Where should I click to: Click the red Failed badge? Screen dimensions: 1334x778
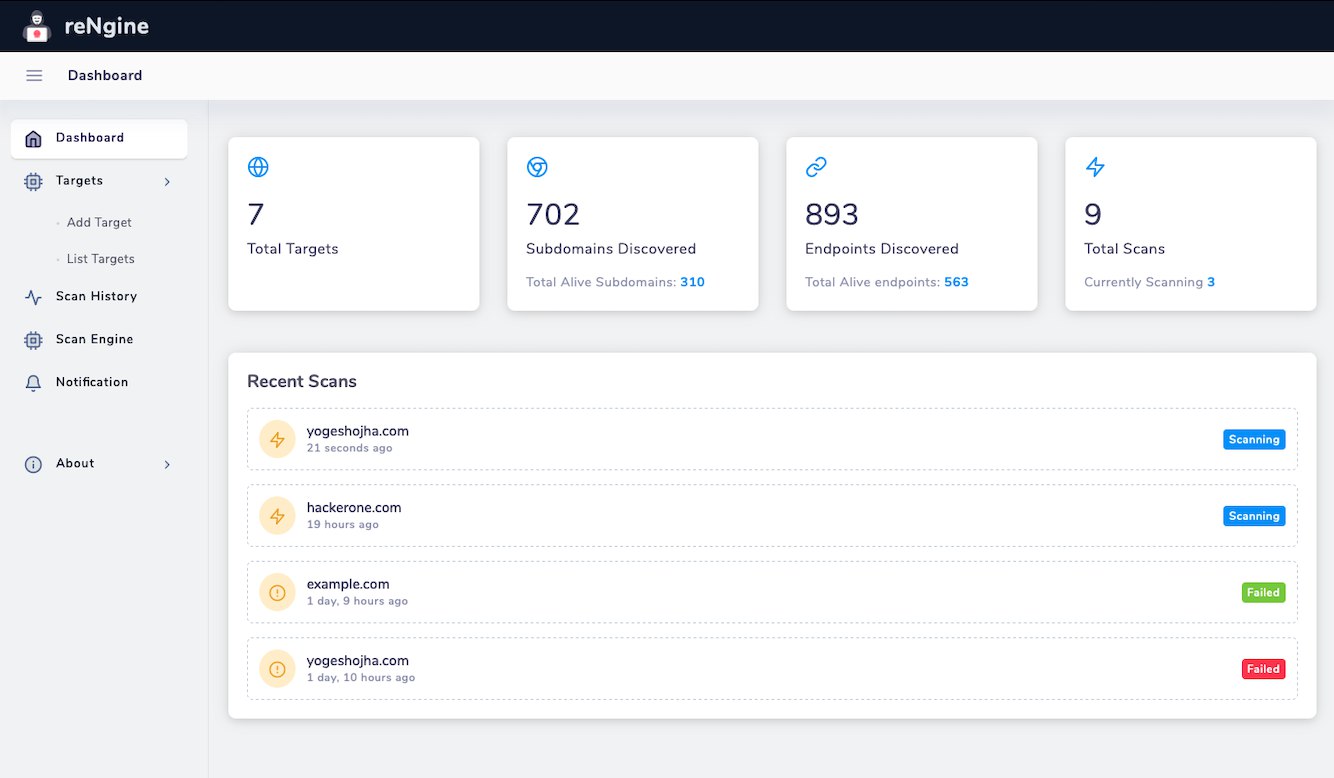pyautogui.click(x=1263, y=669)
